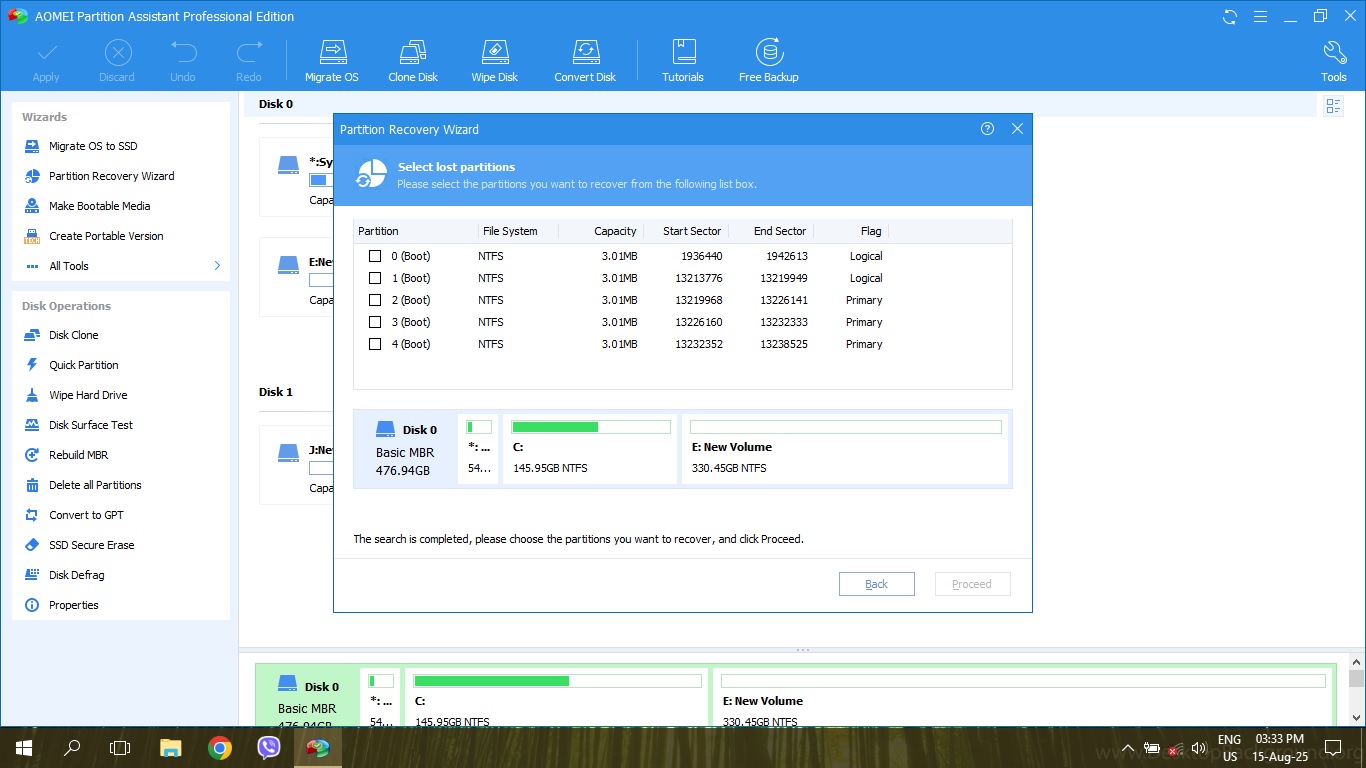This screenshot has height=768, width=1366.
Task: Tick the 3 (Boot) partition checkbox
Action: 375,322
